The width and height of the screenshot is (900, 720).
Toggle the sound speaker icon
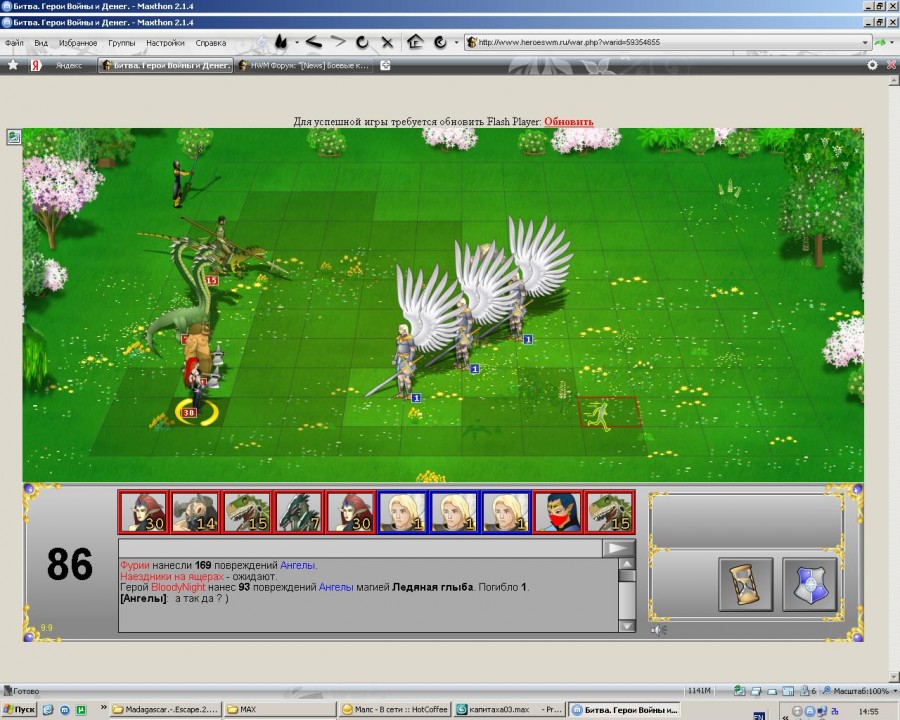(x=658, y=630)
